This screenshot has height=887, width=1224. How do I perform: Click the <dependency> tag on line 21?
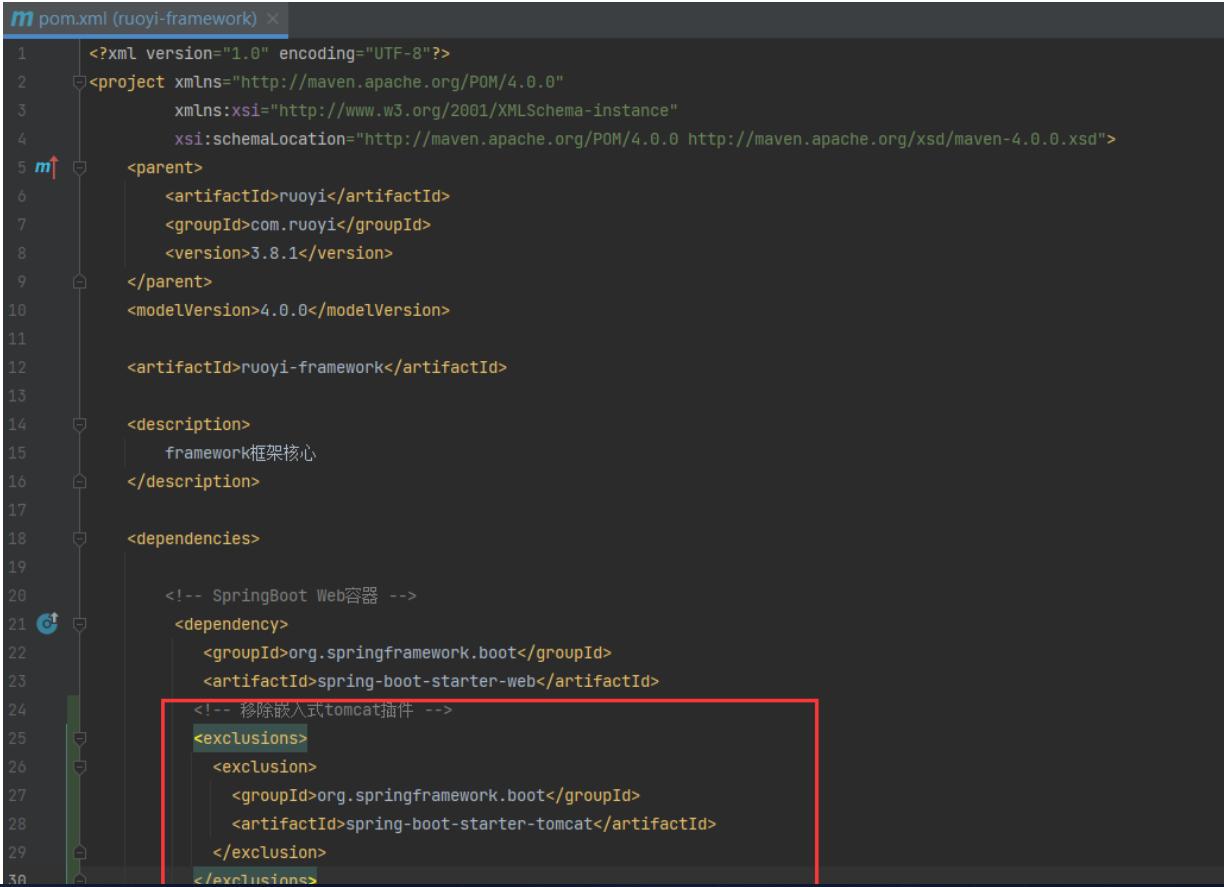point(231,624)
